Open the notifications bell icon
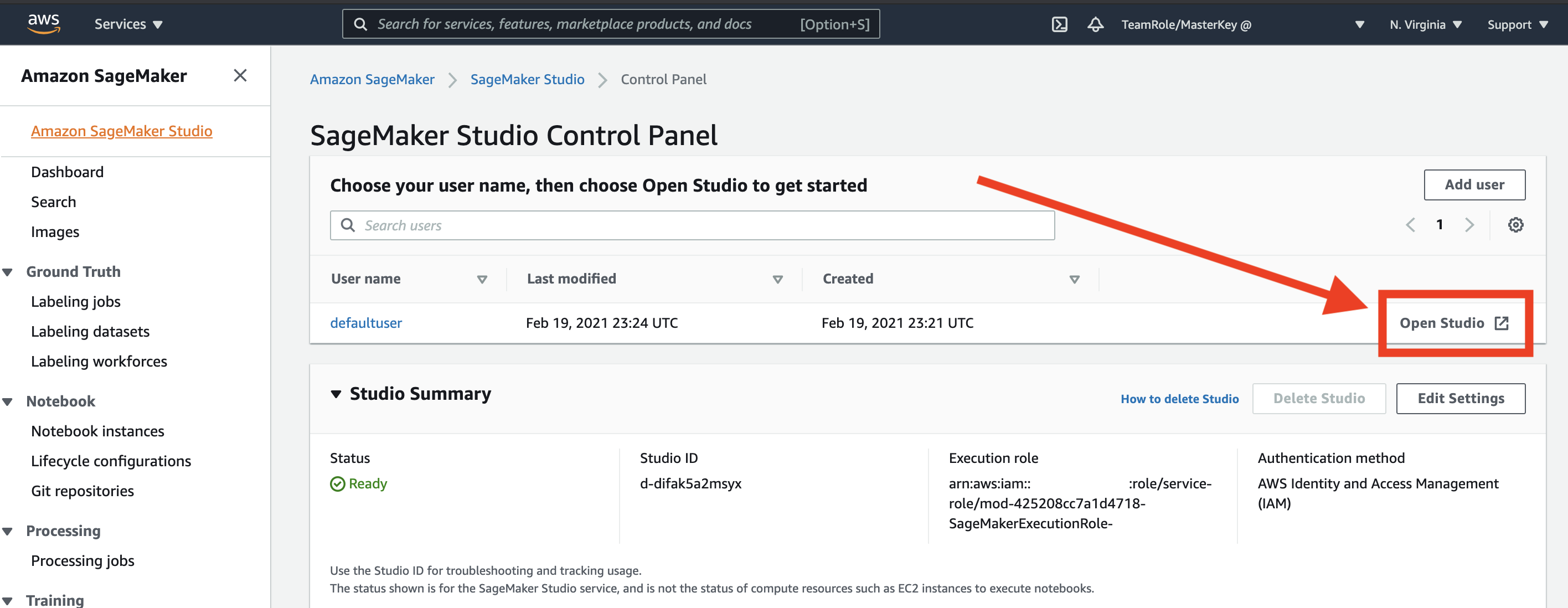 coord(1095,24)
